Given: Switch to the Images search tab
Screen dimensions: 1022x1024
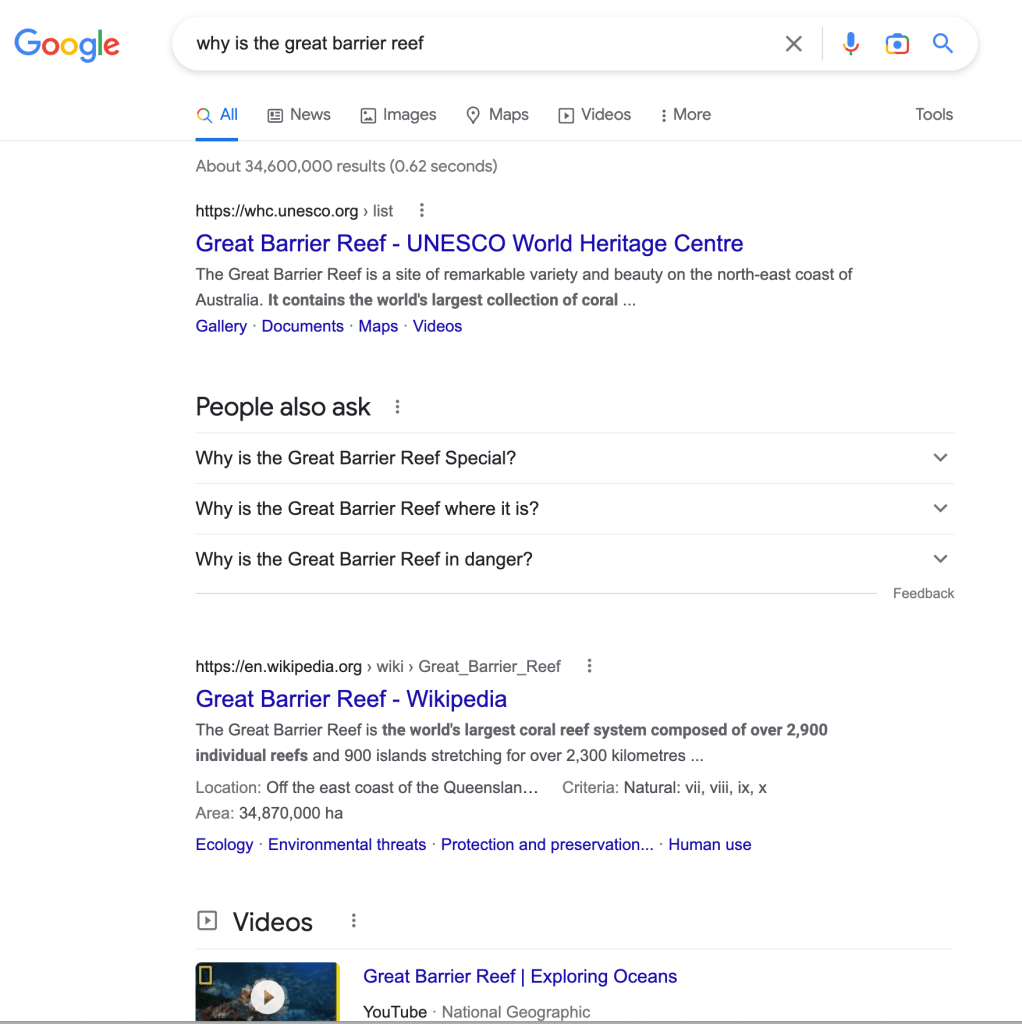Looking at the screenshot, I should tap(398, 114).
